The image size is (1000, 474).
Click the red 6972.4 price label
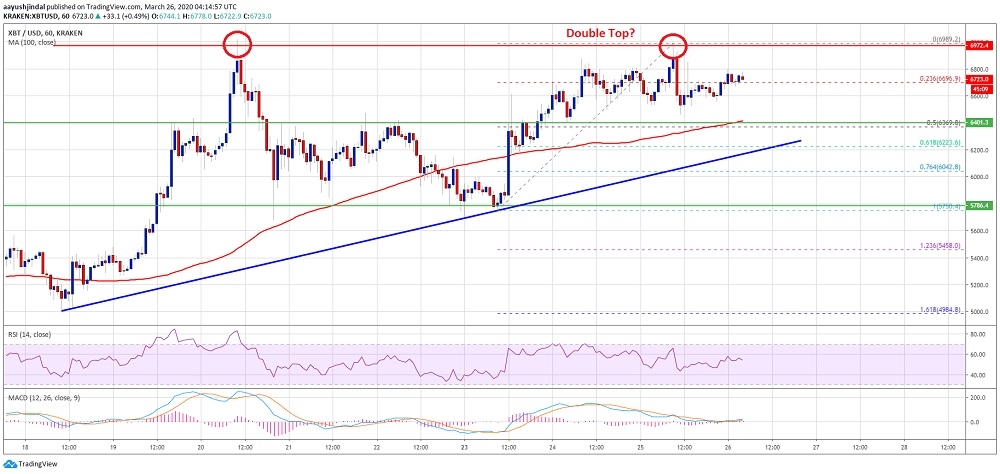978,45
